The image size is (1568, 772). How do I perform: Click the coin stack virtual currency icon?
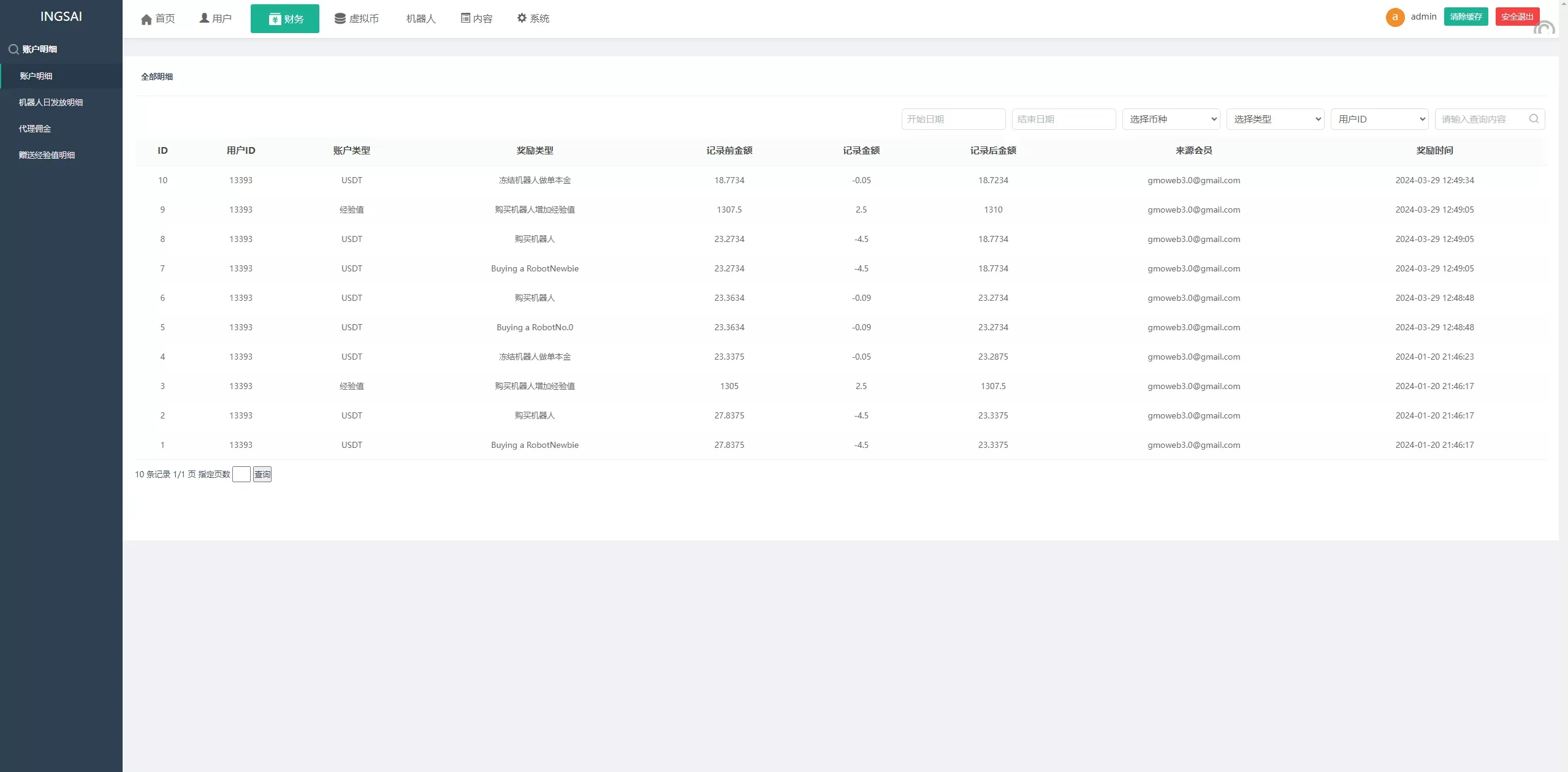[x=340, y=18]
